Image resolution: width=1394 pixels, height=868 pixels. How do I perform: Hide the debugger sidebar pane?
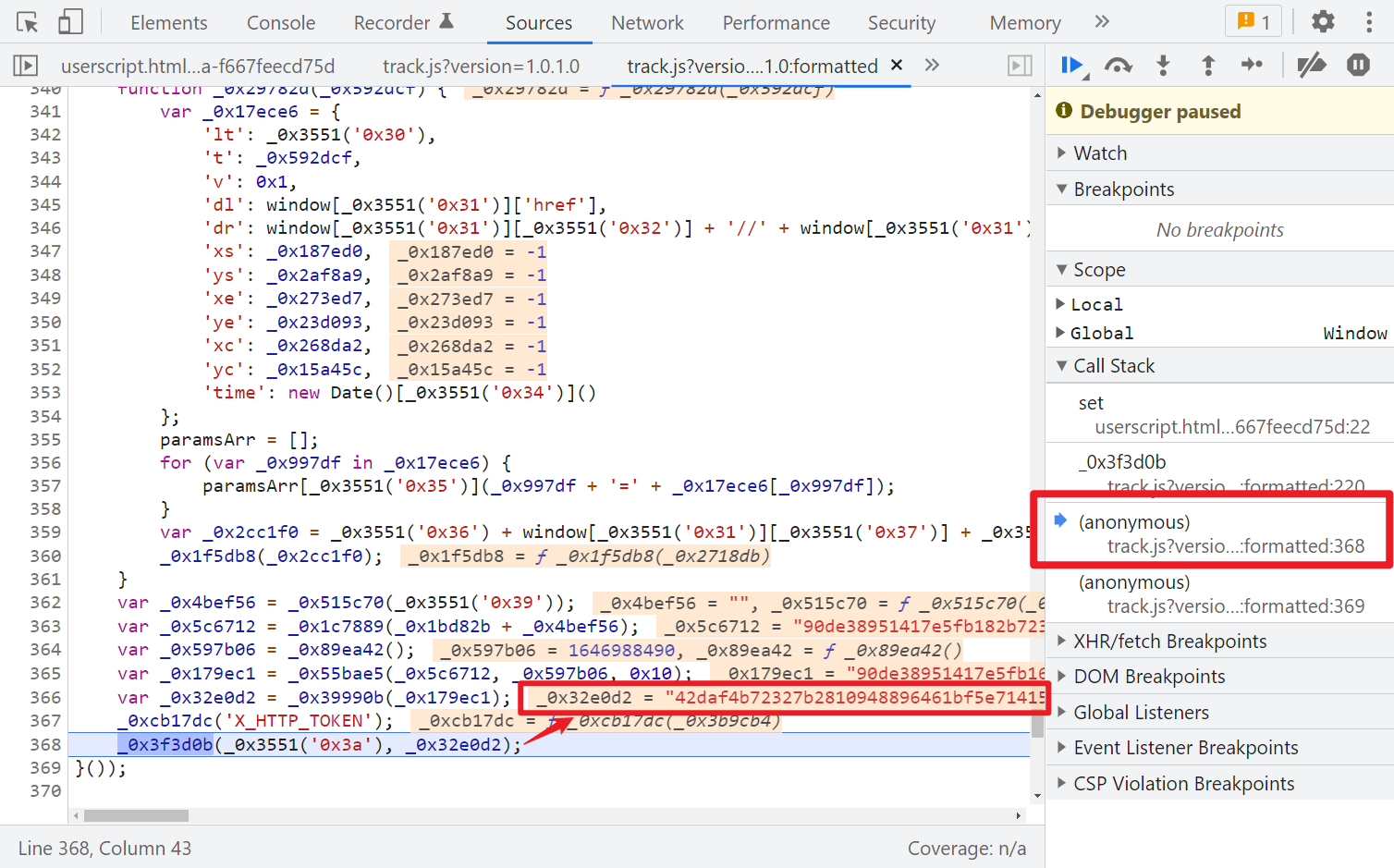pos(1020,66)
